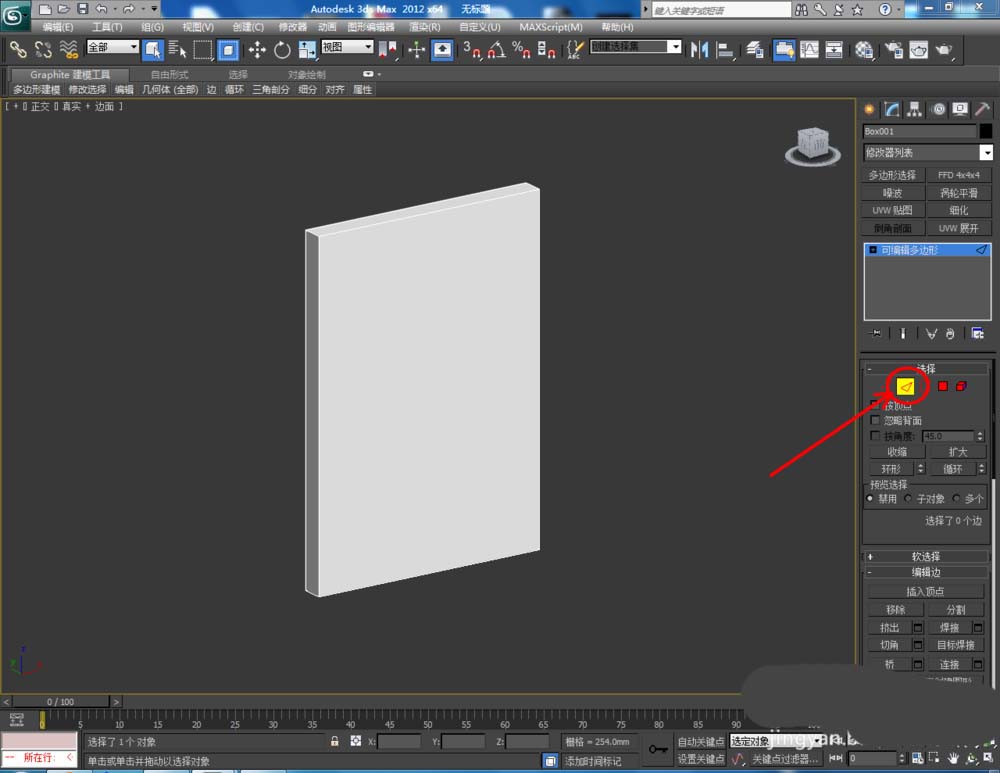The image size is (1000, 773).
Task: Open the Rendering (渲染) menu
Action: 425,27
